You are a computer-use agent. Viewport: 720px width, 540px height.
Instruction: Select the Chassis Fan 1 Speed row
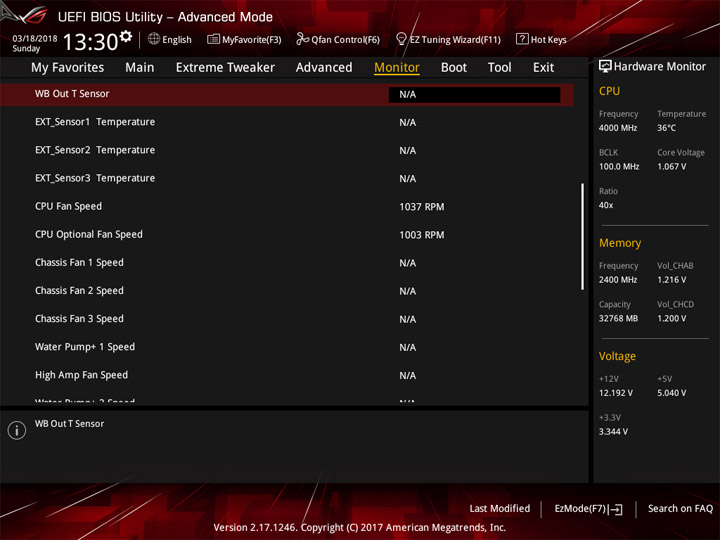click(287, 263)
